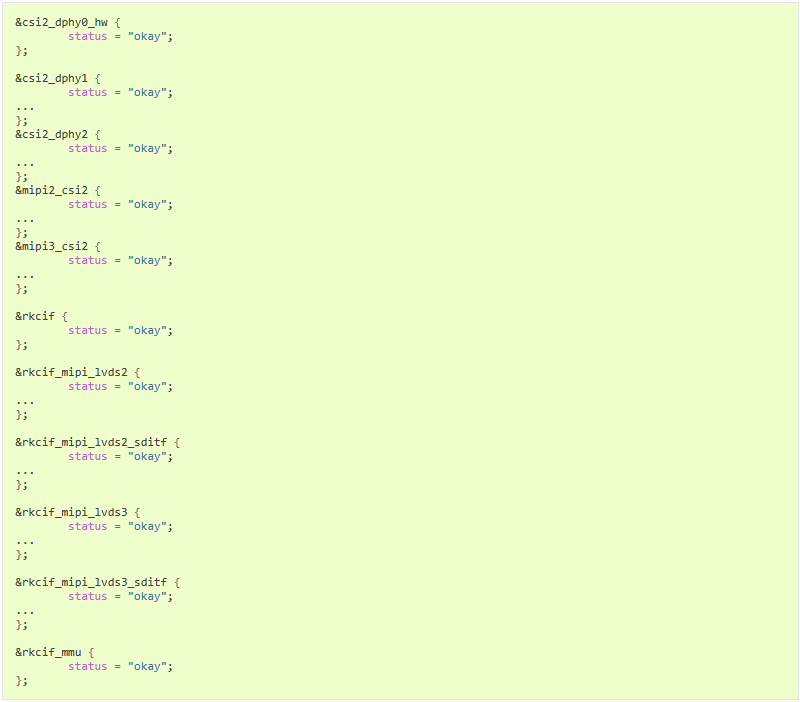Select the &rkcif_mipi_lvds3 node name
This screenshot has width=800, height=702.
point(71,512)
